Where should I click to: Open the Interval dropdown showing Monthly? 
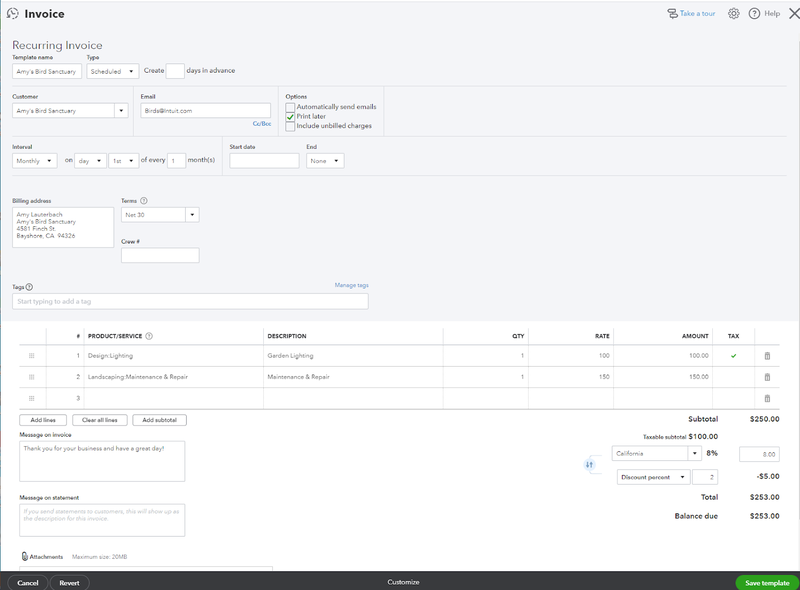click(35, 161)
